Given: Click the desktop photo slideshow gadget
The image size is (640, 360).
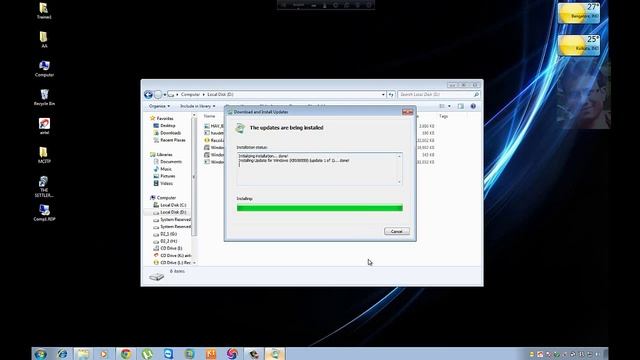Looking at the screenshot, I should coord(583,95).
